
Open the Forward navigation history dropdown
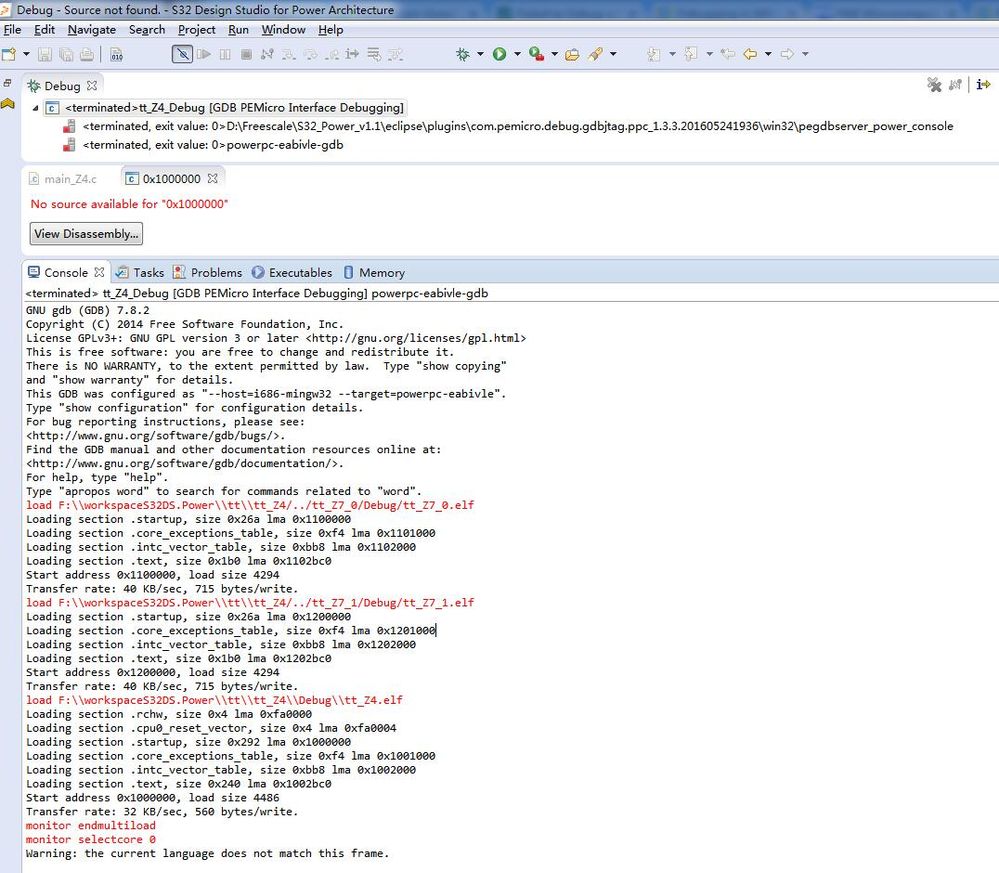805,54
